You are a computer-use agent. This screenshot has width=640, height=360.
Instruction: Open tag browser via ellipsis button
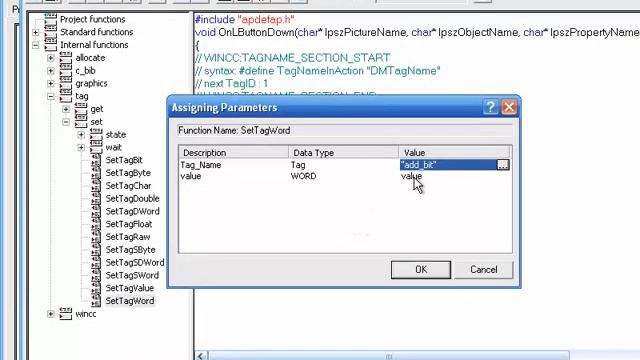coord(503,165)
